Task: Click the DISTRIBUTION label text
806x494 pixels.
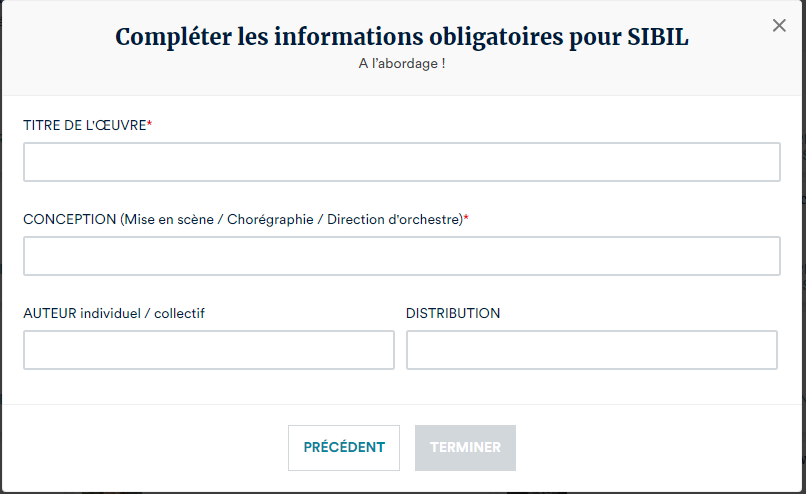Action: [453, 313]
